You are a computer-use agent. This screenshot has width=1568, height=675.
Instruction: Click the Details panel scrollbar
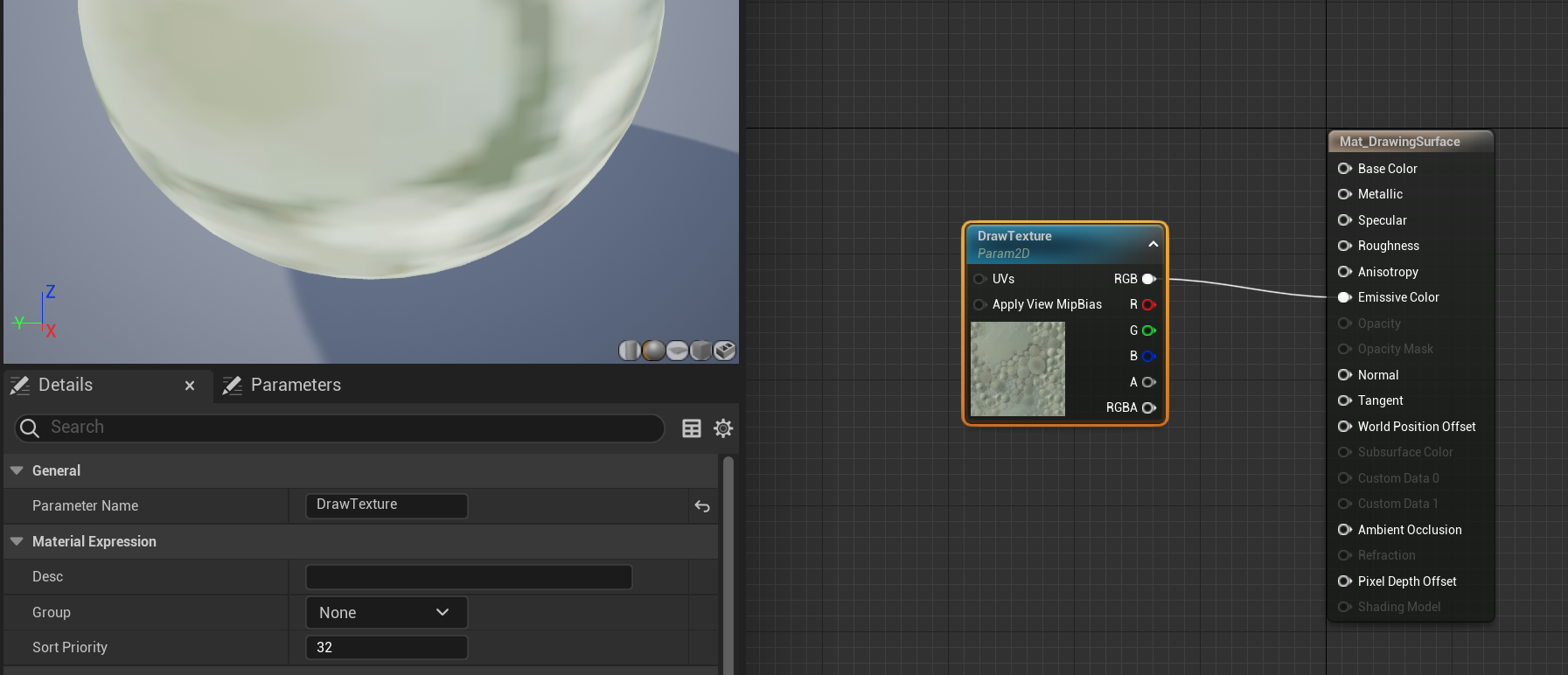coord(728,564)
